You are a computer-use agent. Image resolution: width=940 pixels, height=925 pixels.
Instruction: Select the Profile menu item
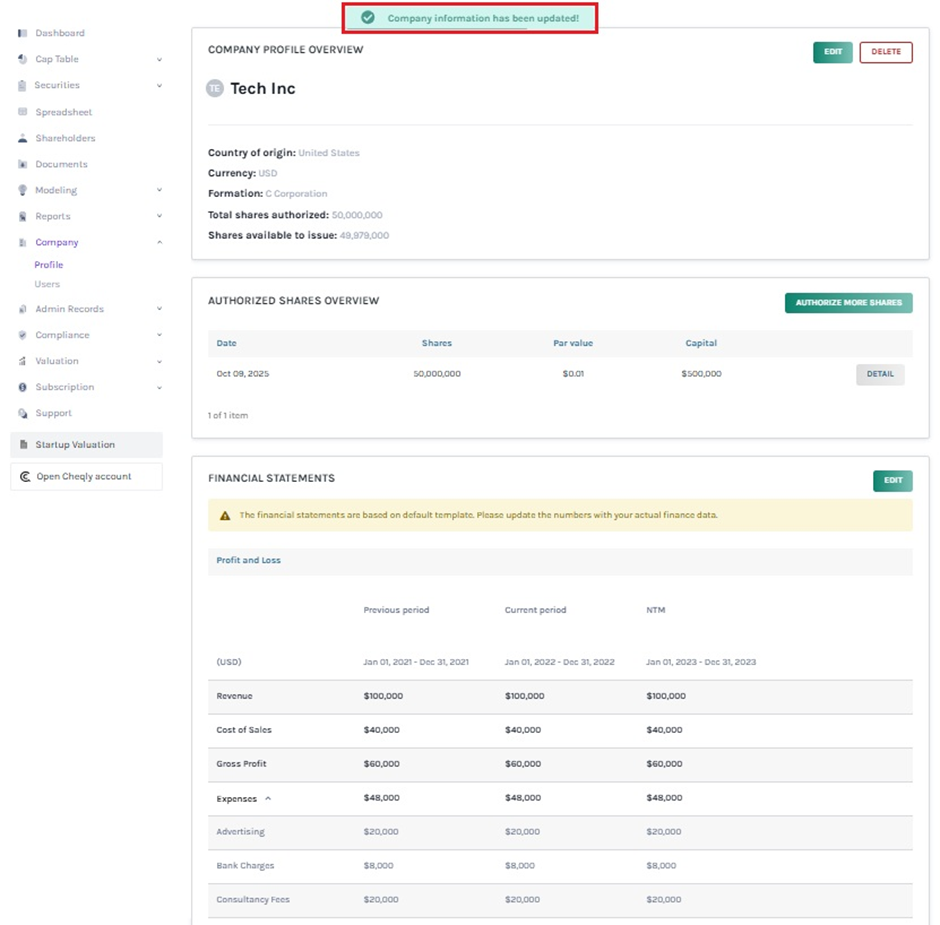(46, 264)
